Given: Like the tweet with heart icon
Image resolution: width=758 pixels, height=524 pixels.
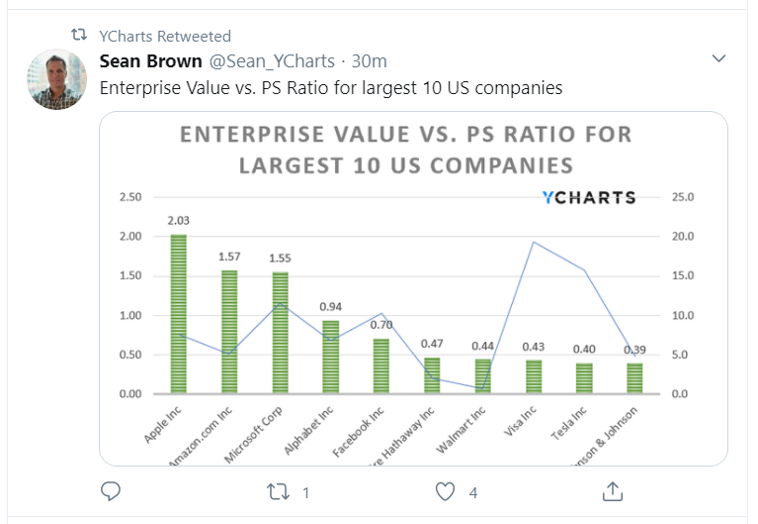Looking at the screenshot, I should [x=445, y=491].
